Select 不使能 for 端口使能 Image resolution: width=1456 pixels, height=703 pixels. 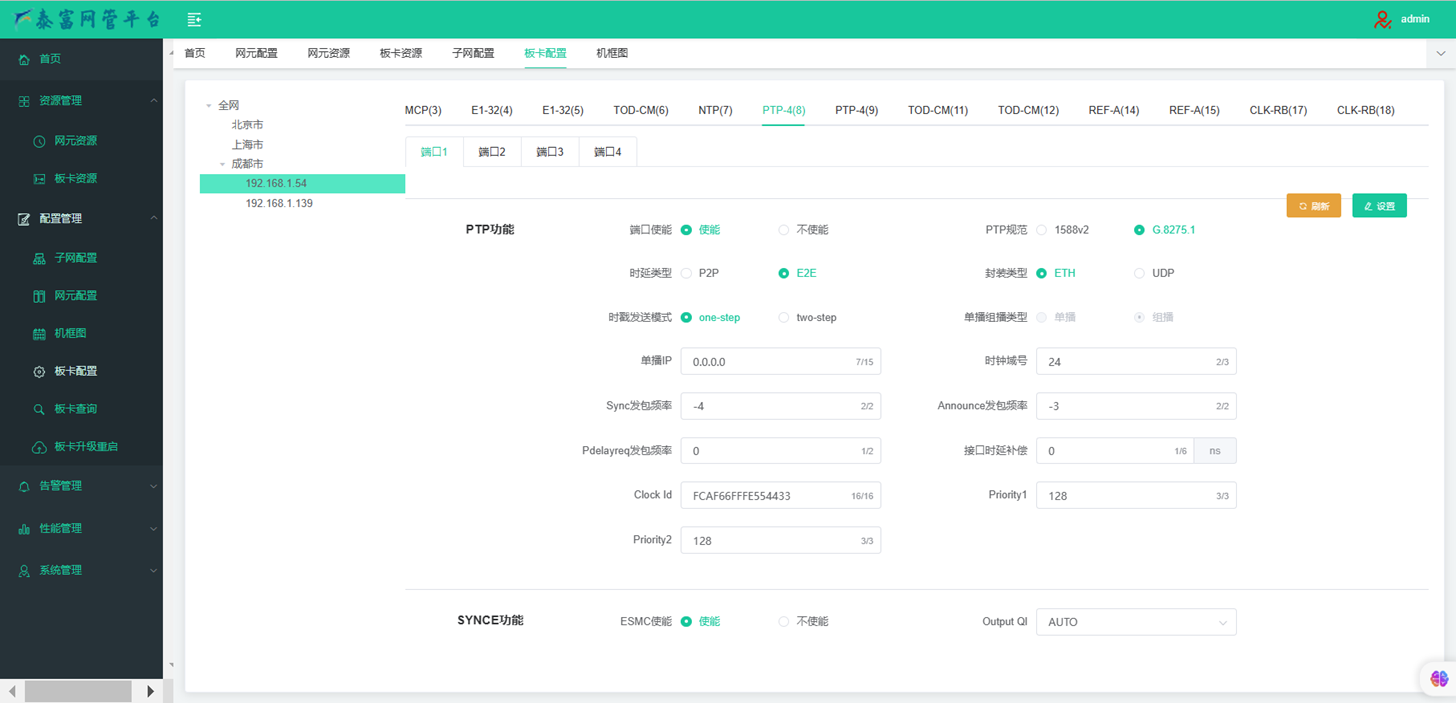tap(784, 230)
